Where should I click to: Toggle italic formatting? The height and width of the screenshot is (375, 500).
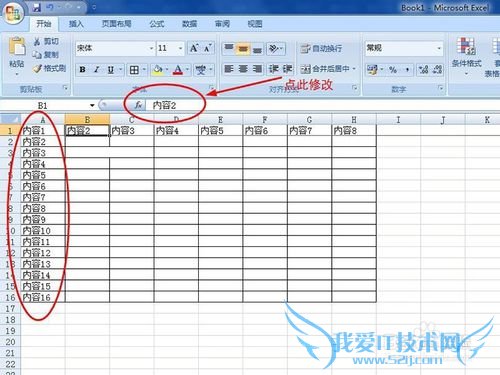(97, 70)
